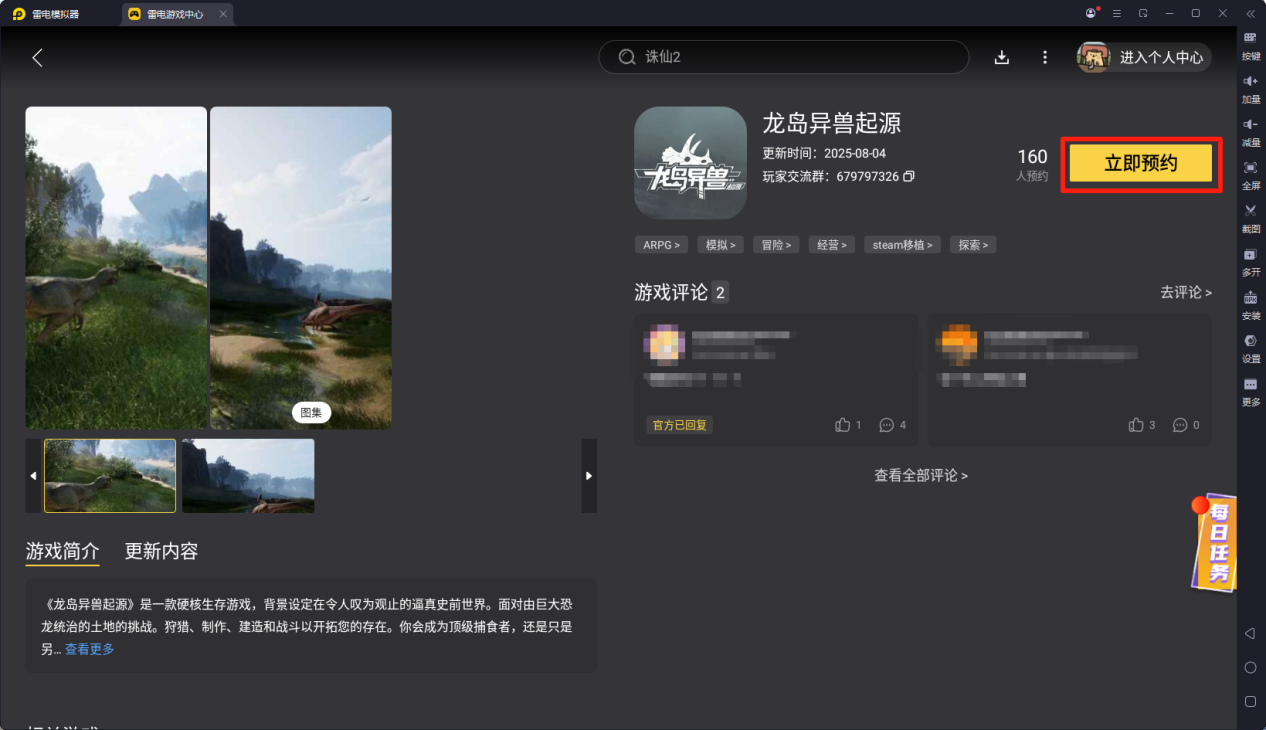Click 查看全部评论 link

click(x=921, y=476)
